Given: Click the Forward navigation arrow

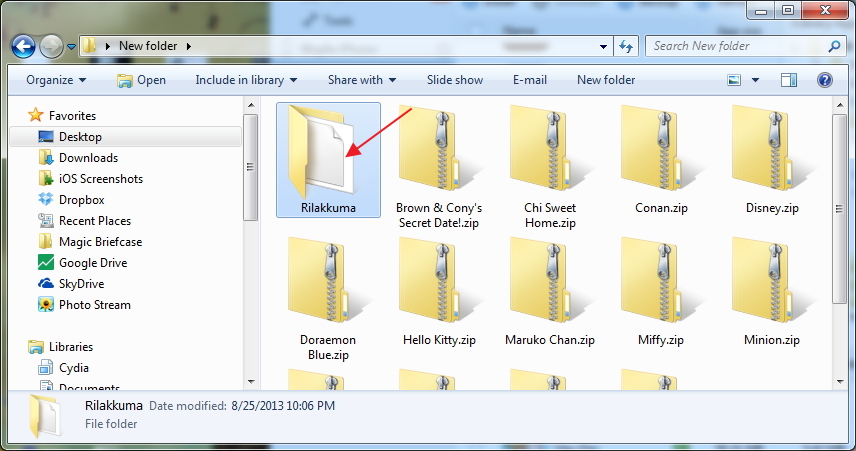Looking at the screenshot, I should 51,47.
